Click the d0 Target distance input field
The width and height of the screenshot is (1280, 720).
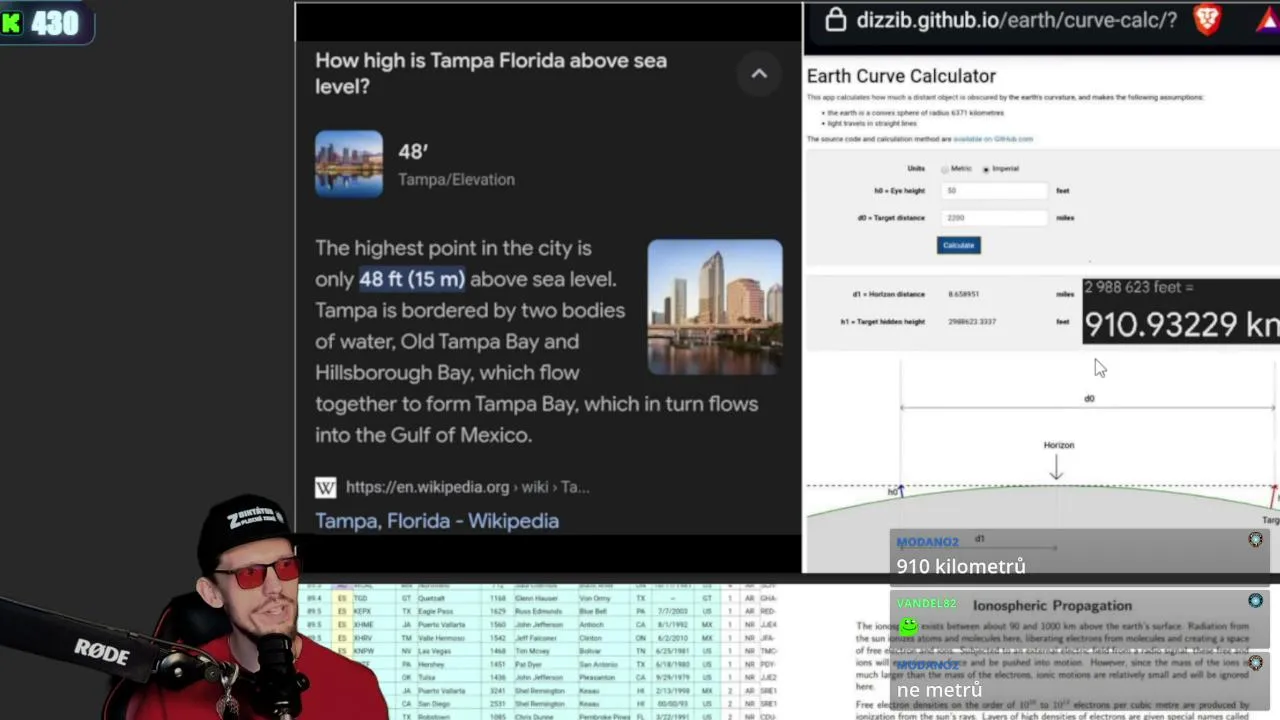click(992, 217)
